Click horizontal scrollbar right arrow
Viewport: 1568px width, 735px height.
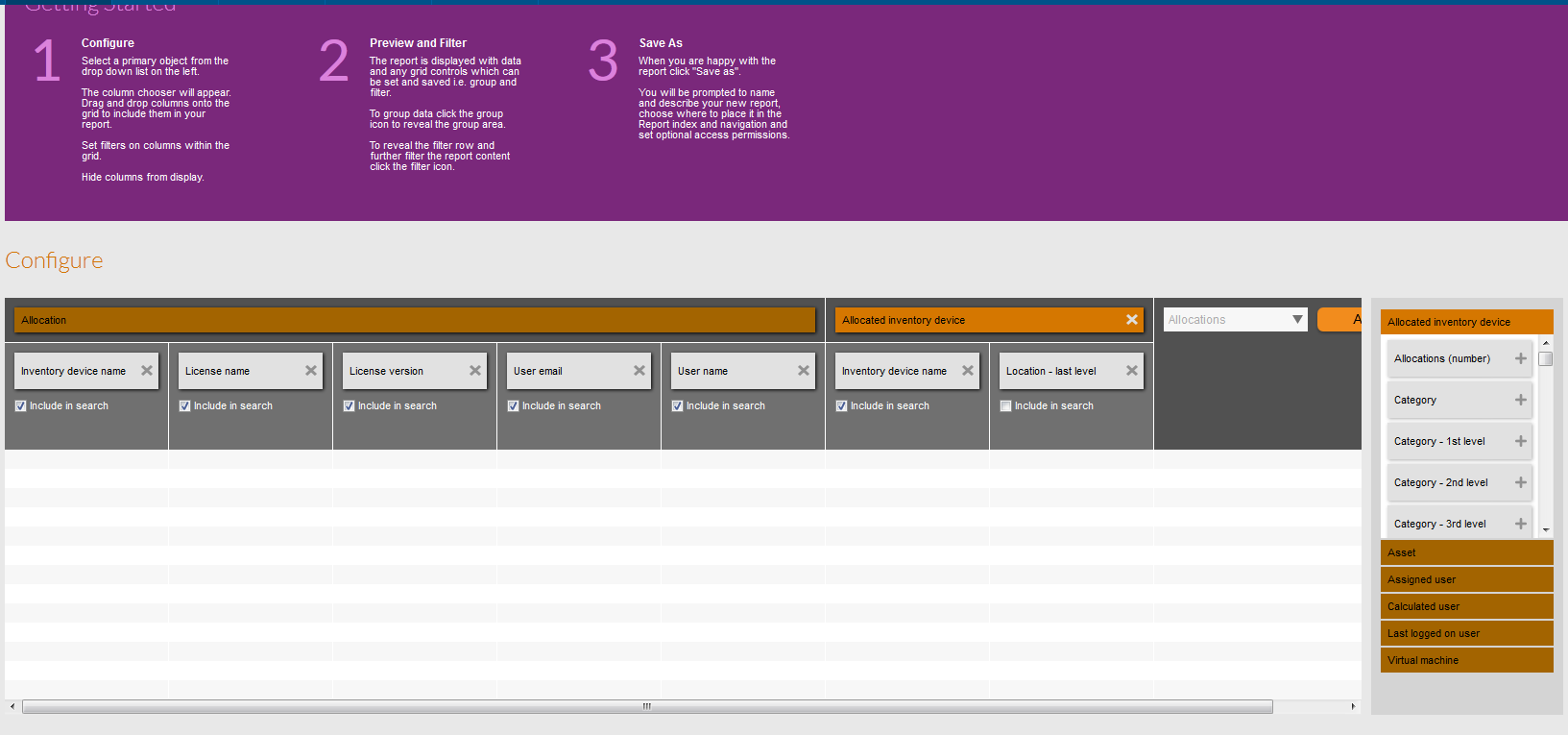pyautogui.click(x=1353, y=706)
